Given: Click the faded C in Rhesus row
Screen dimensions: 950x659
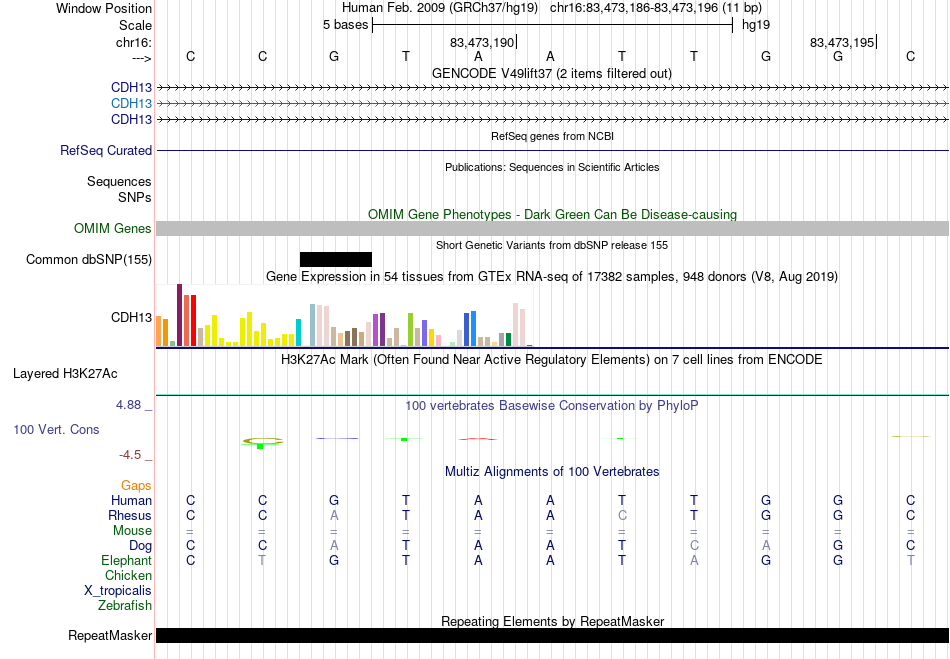Looking at the screenshot, I should 622,515.
